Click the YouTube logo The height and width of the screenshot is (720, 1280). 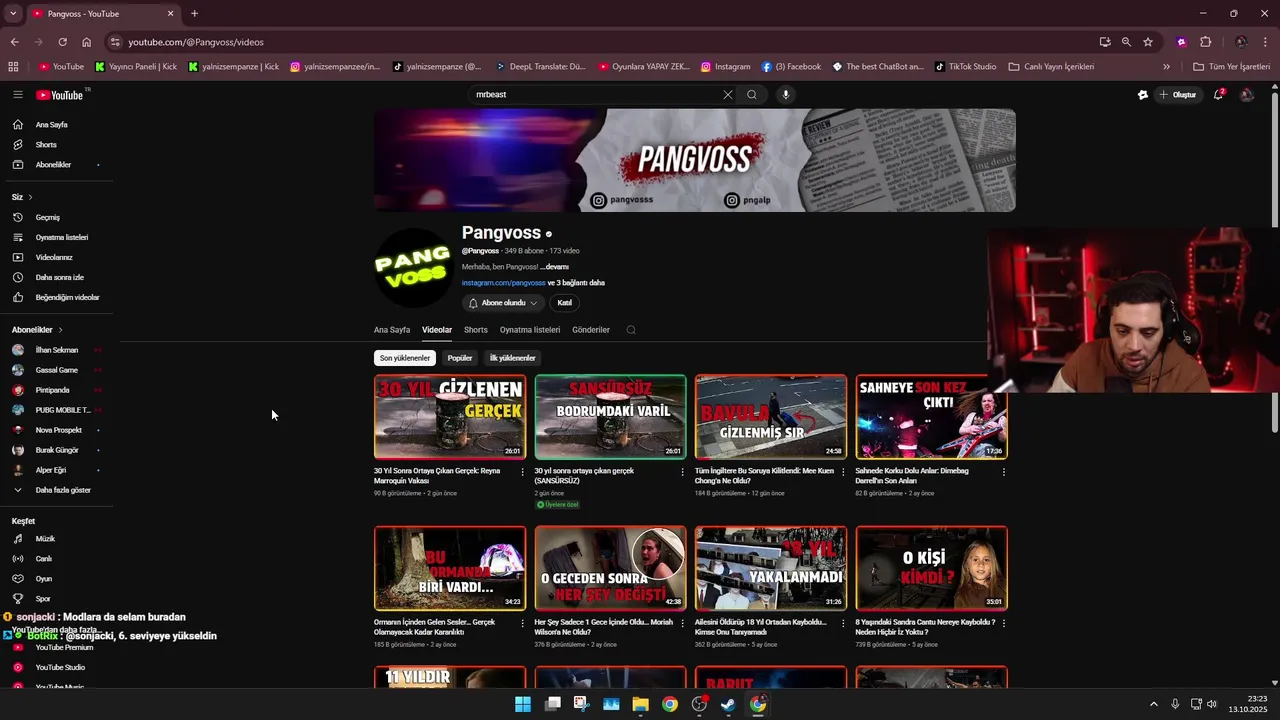60,95
